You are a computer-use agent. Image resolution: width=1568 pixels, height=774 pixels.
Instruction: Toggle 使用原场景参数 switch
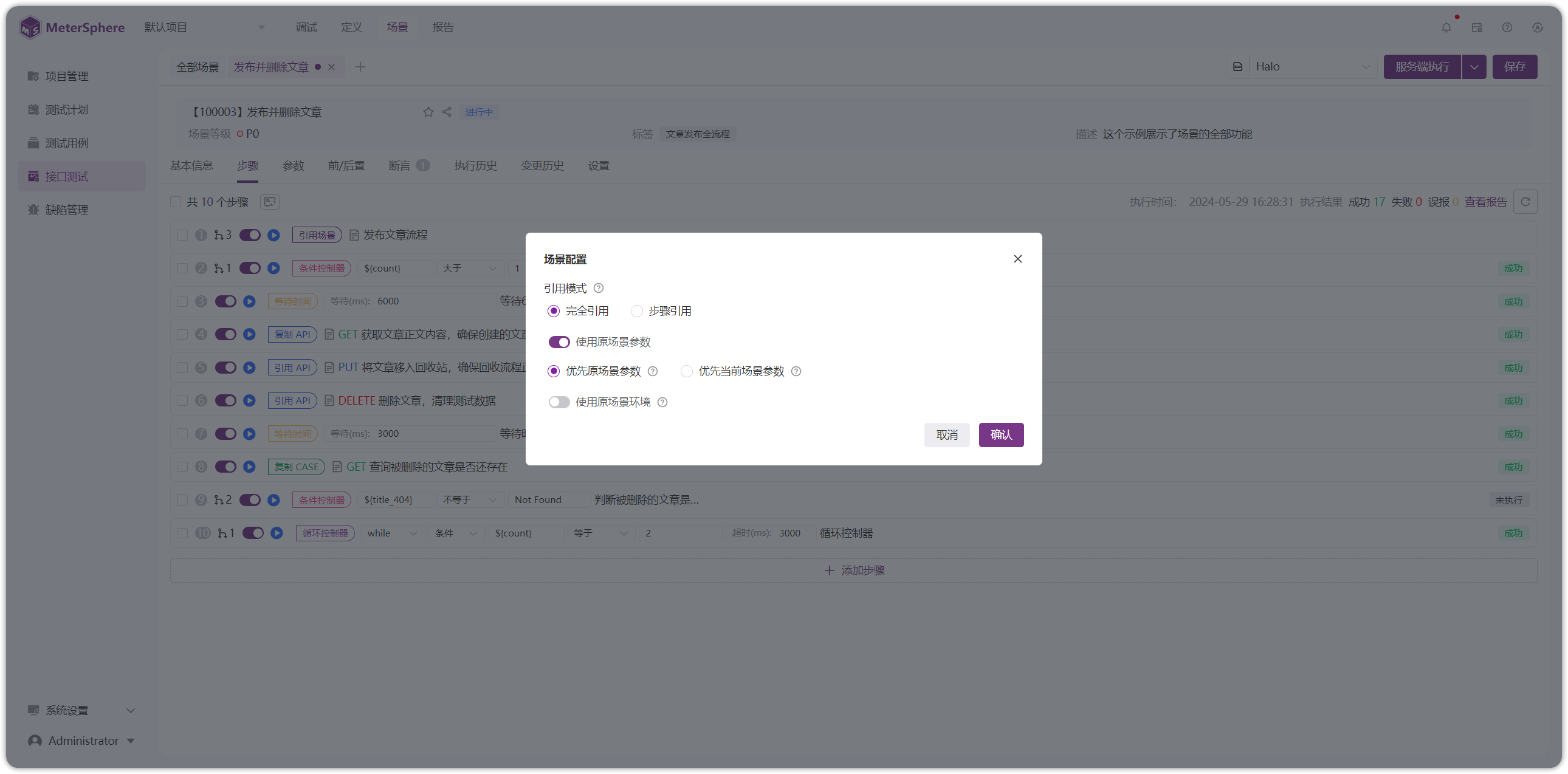tap(559, 342)
